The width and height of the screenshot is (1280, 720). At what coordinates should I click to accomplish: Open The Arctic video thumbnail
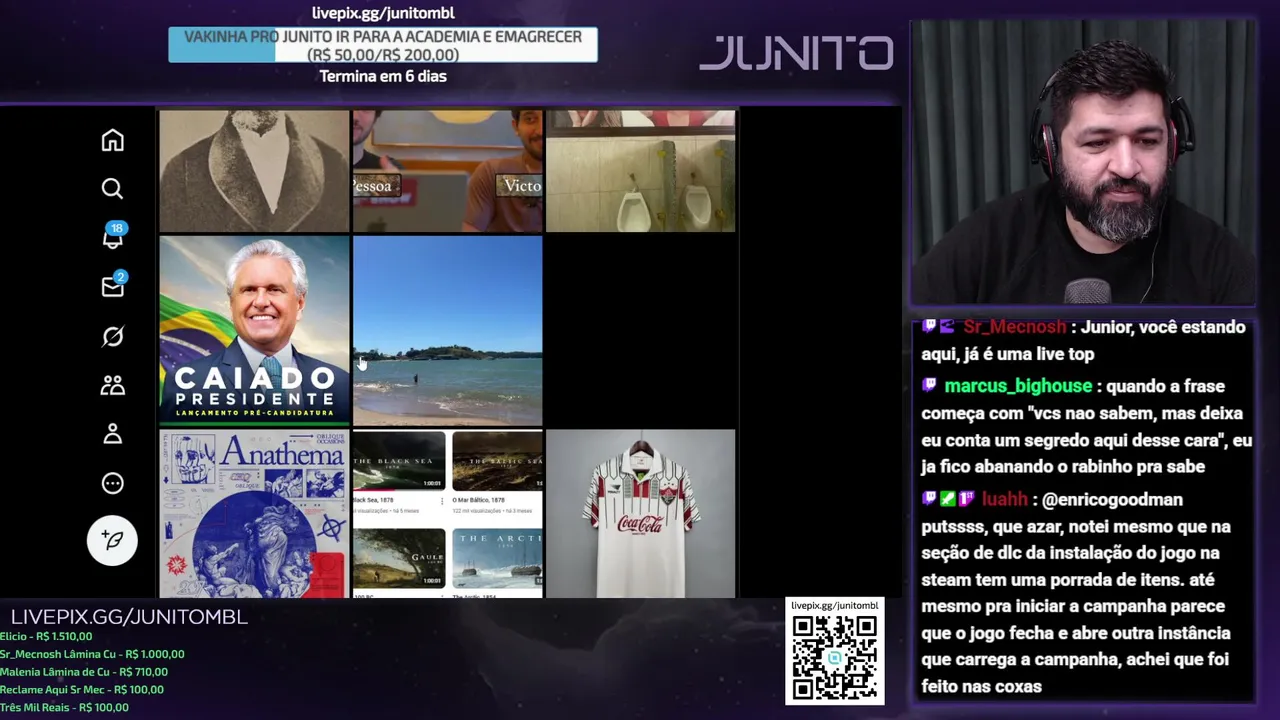497,559
